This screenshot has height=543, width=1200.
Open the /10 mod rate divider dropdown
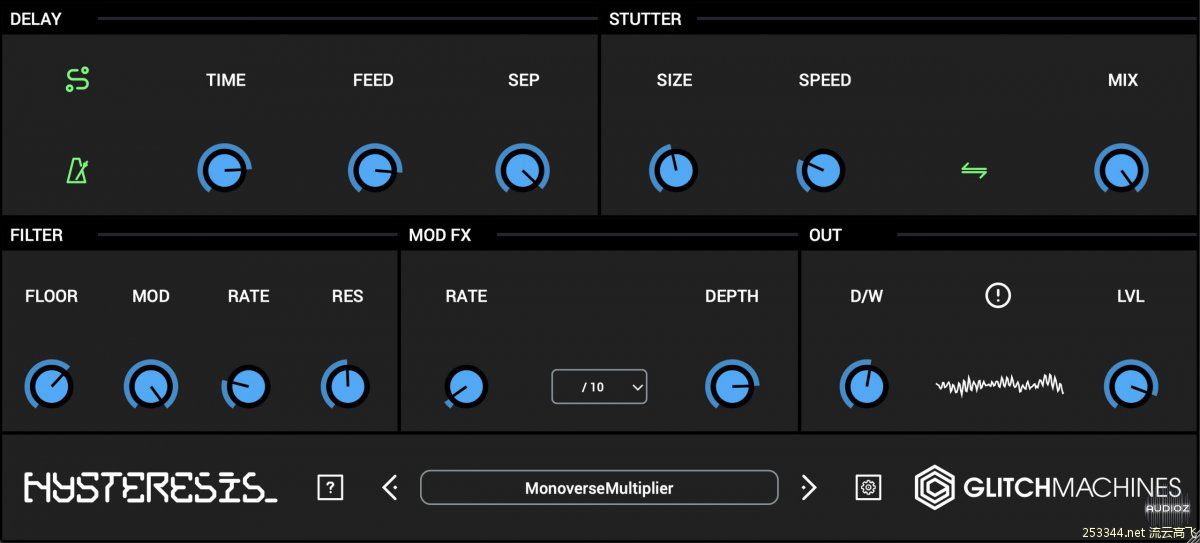click(x=599, y=387)
